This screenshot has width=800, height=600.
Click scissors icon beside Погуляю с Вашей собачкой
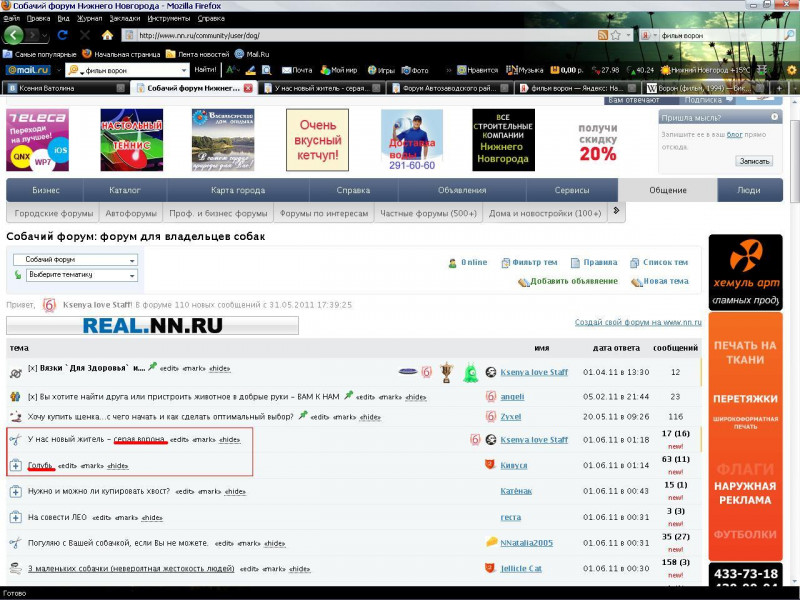[16, 543]
